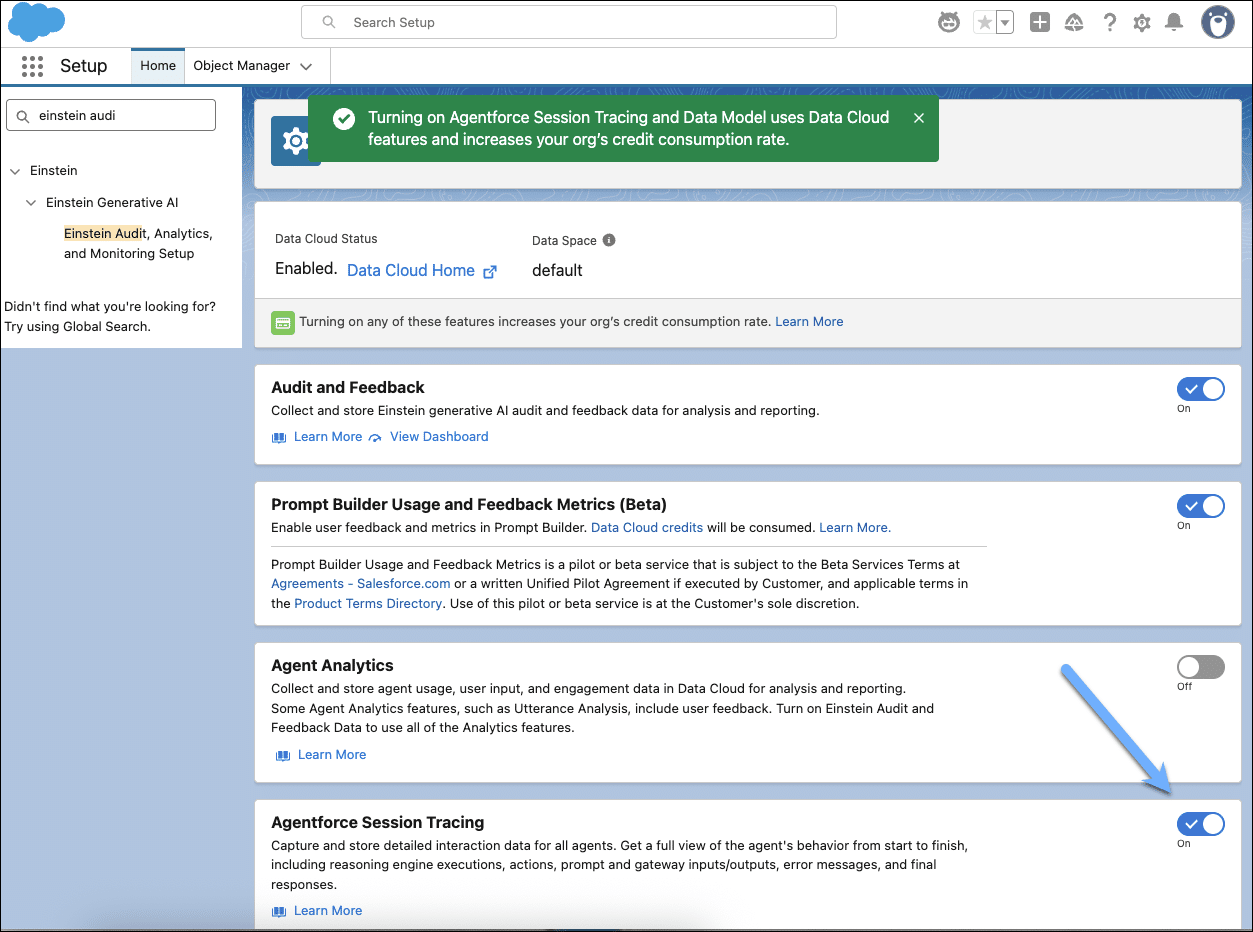Select Einstein Audit, Analytics, and Monitoring Setup
This screenshot has width=1253, height=932.
click(x=139, y=244)
